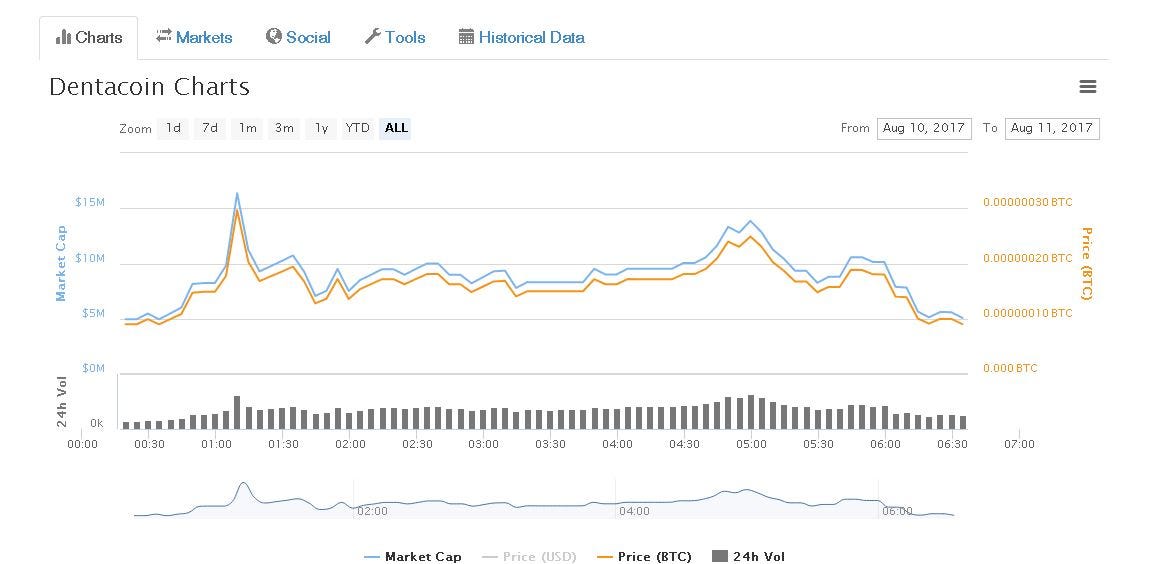
Task: Click the Dentacoin Charts heading
Action: click(149, 87)
